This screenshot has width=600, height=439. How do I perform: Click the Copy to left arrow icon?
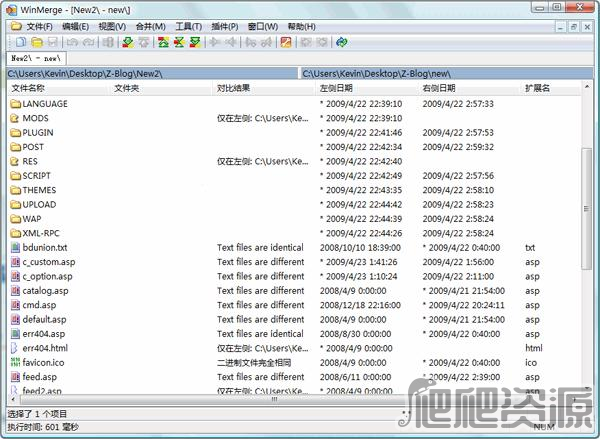pos(231,42)
